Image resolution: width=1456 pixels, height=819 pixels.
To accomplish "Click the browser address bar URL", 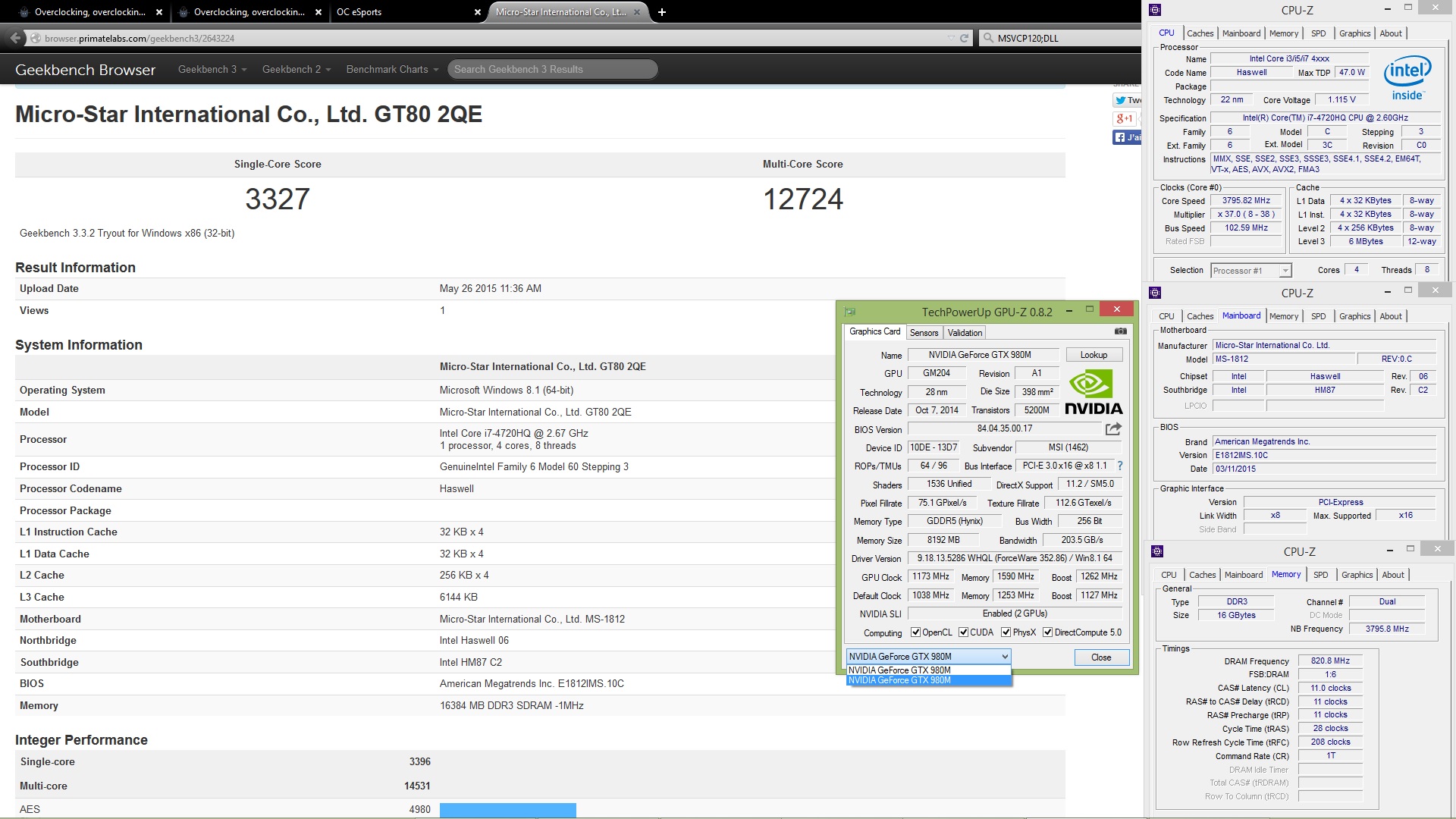I will tap(140, 38).
